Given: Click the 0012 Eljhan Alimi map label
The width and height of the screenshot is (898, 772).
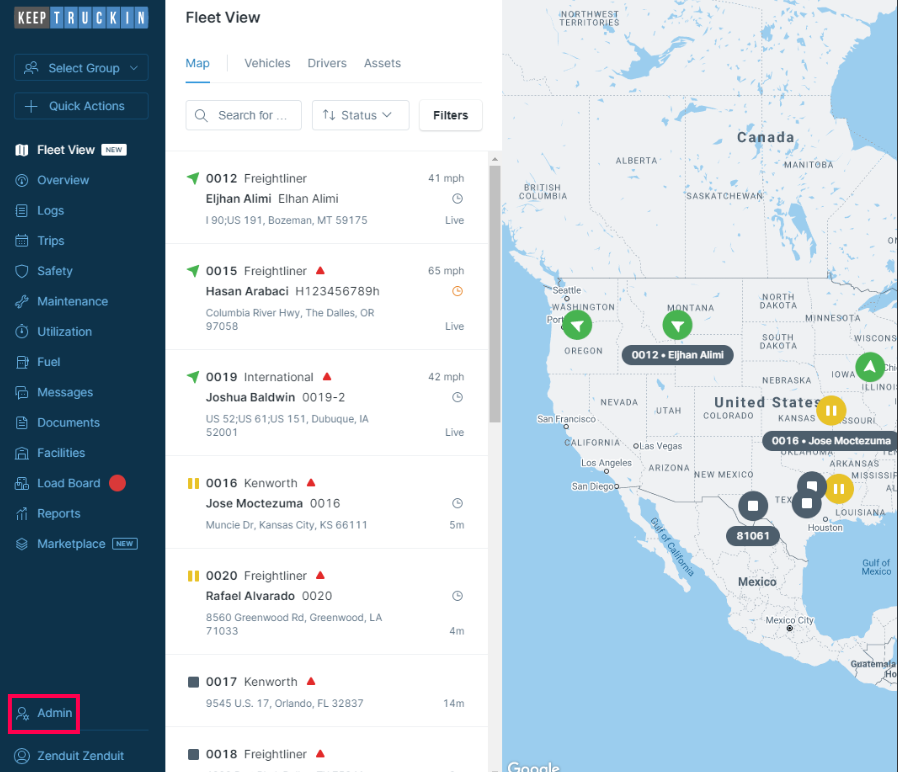Looking at the screenshot, I should [x=678, y=355].
